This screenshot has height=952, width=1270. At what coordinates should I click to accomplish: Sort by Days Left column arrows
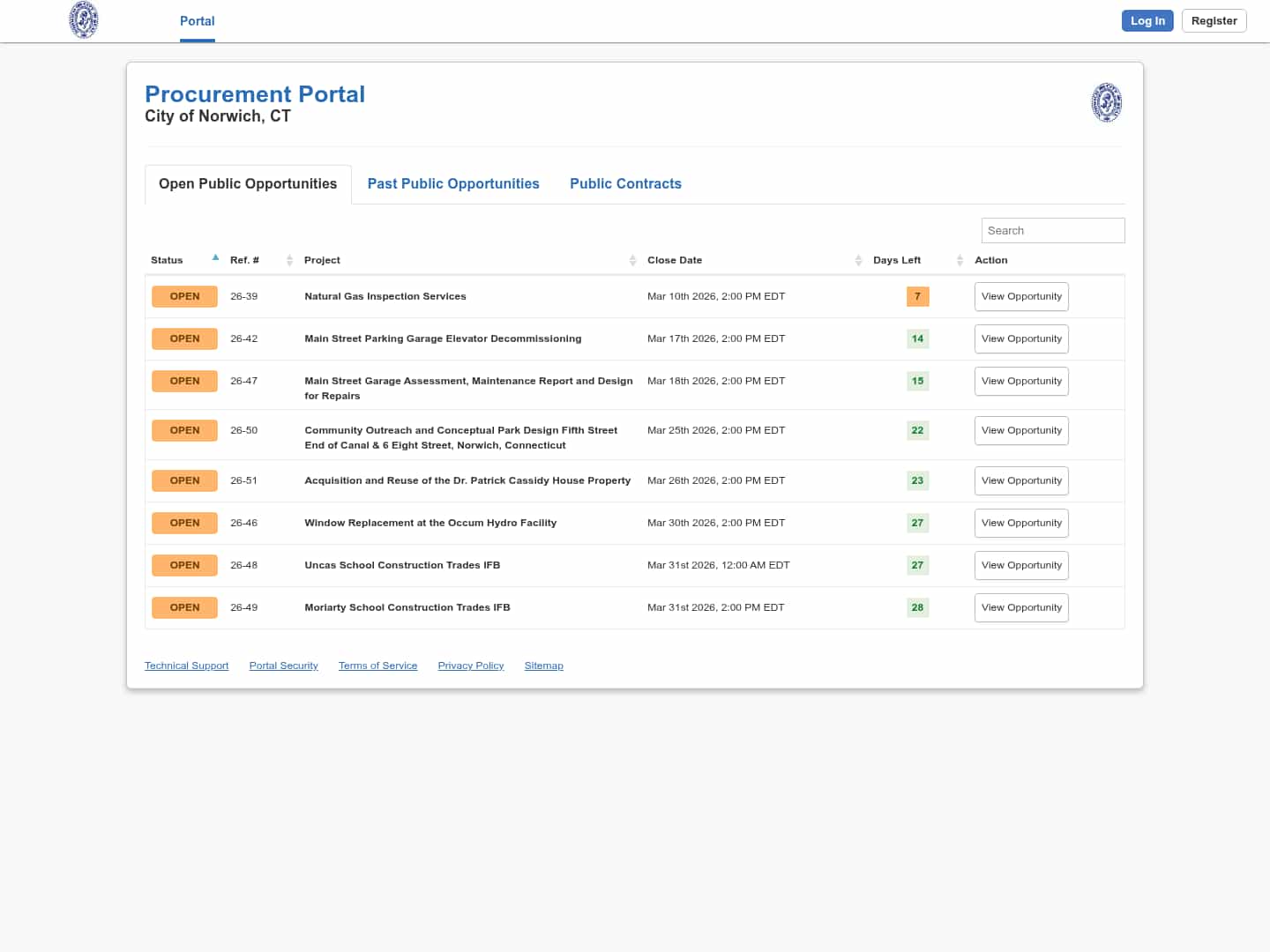[x=960, y=260]
